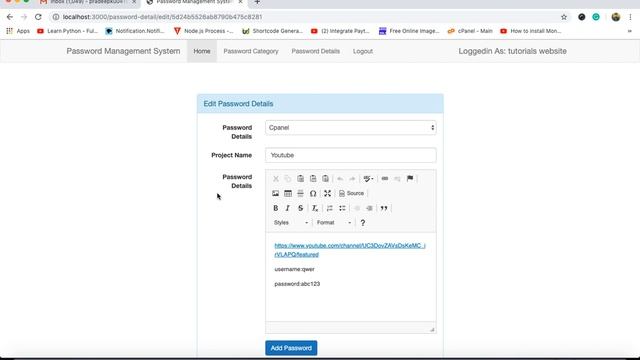Image resolution: width=640 pixels, height=360 pixels.
Task: Open Free Online Image bookmark
Action: pos(409,31)
